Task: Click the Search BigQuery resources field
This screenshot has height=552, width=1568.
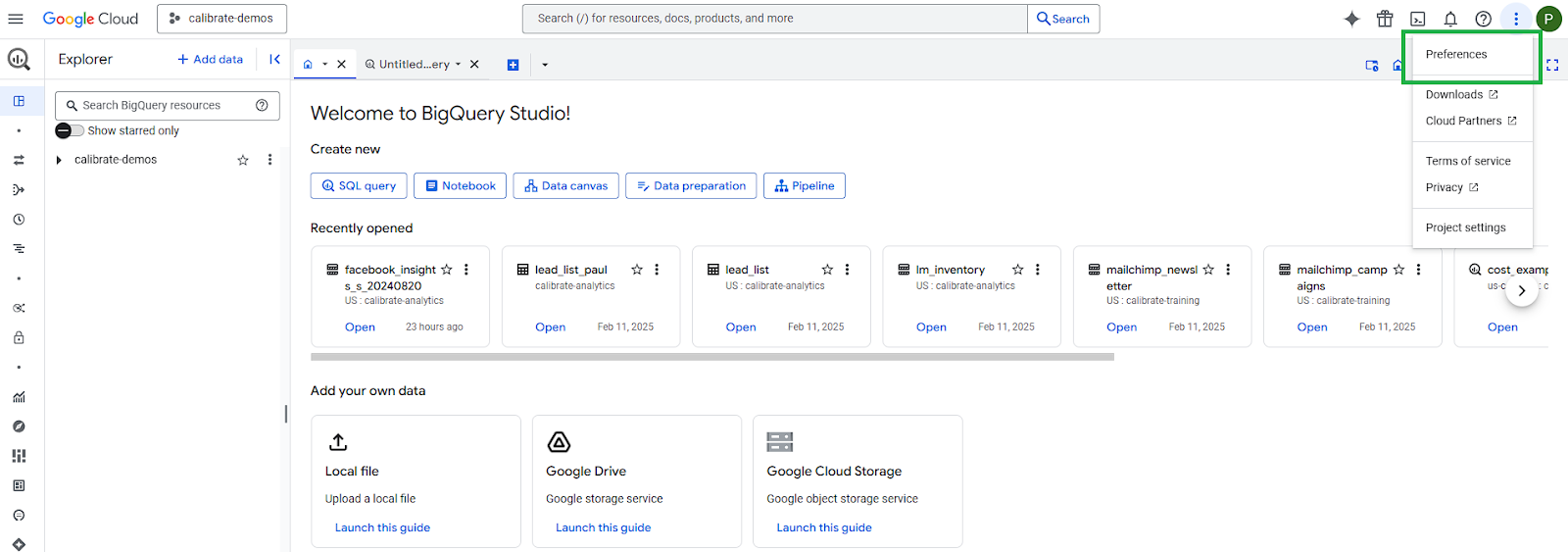Action: [x=168, y=105]
